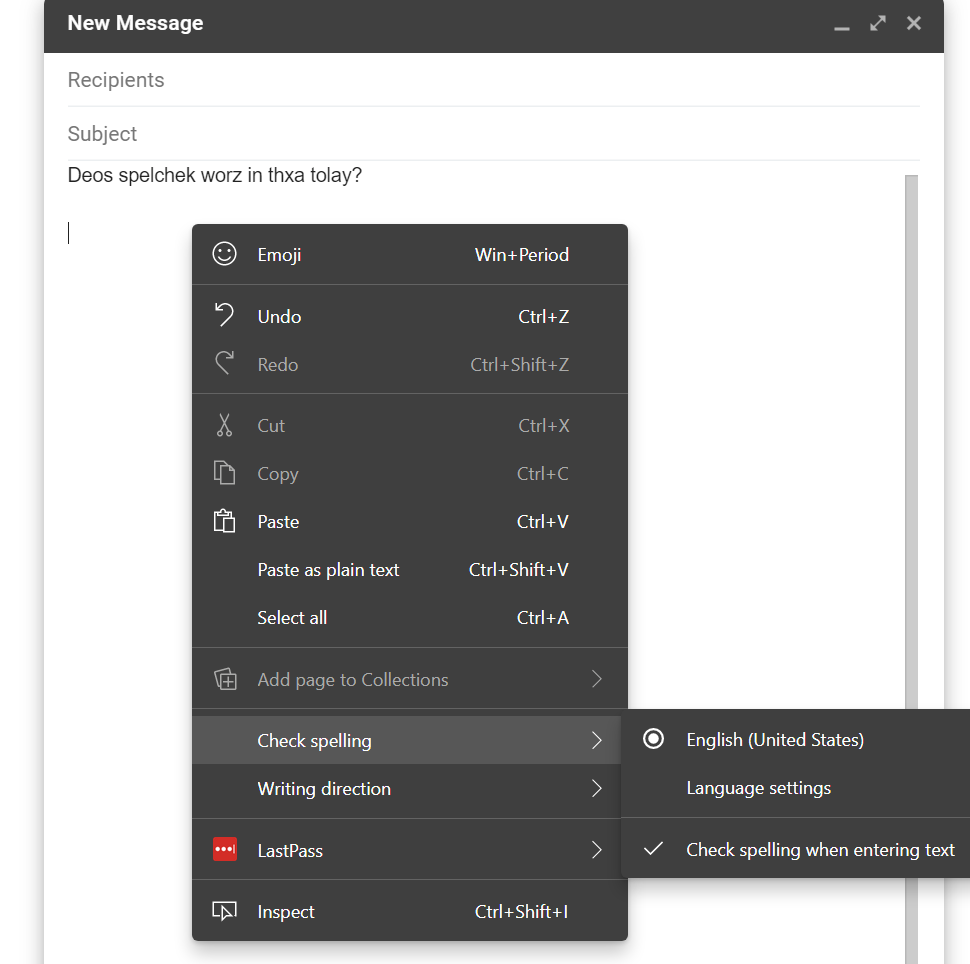Open Language settings

point(758,788)
